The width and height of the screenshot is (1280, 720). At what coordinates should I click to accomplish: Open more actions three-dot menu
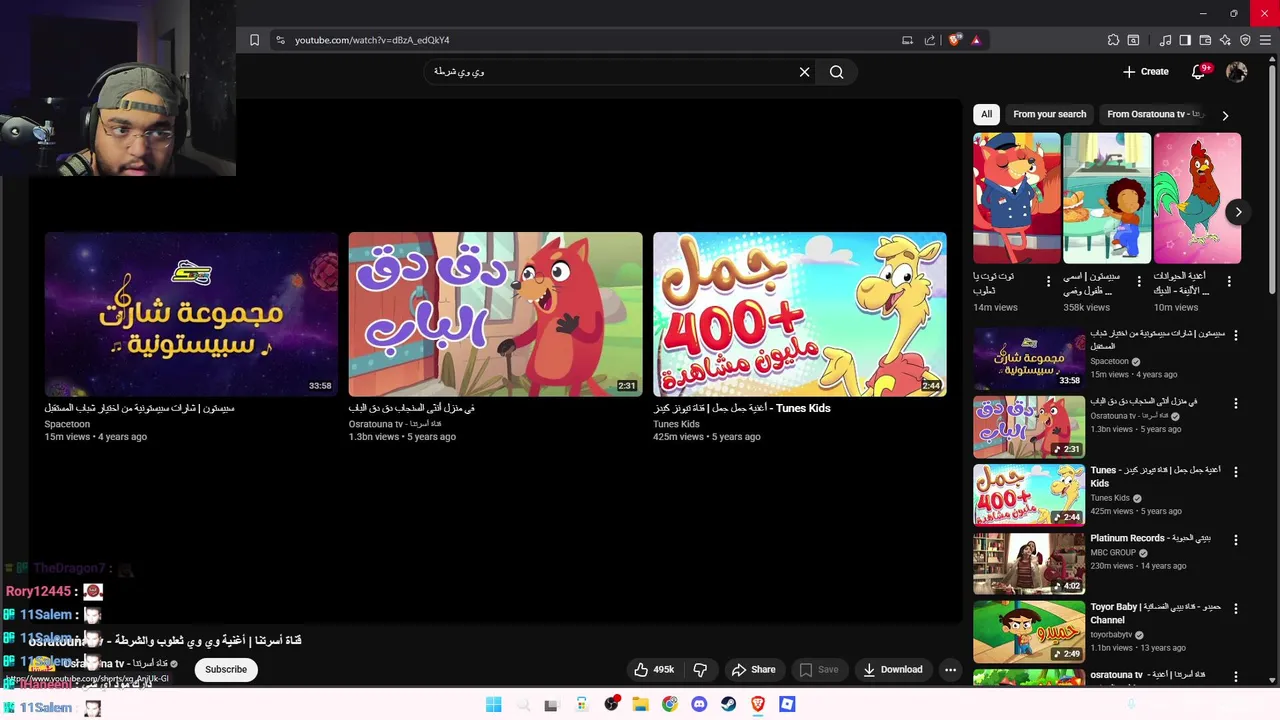click(x=950, y=669)
